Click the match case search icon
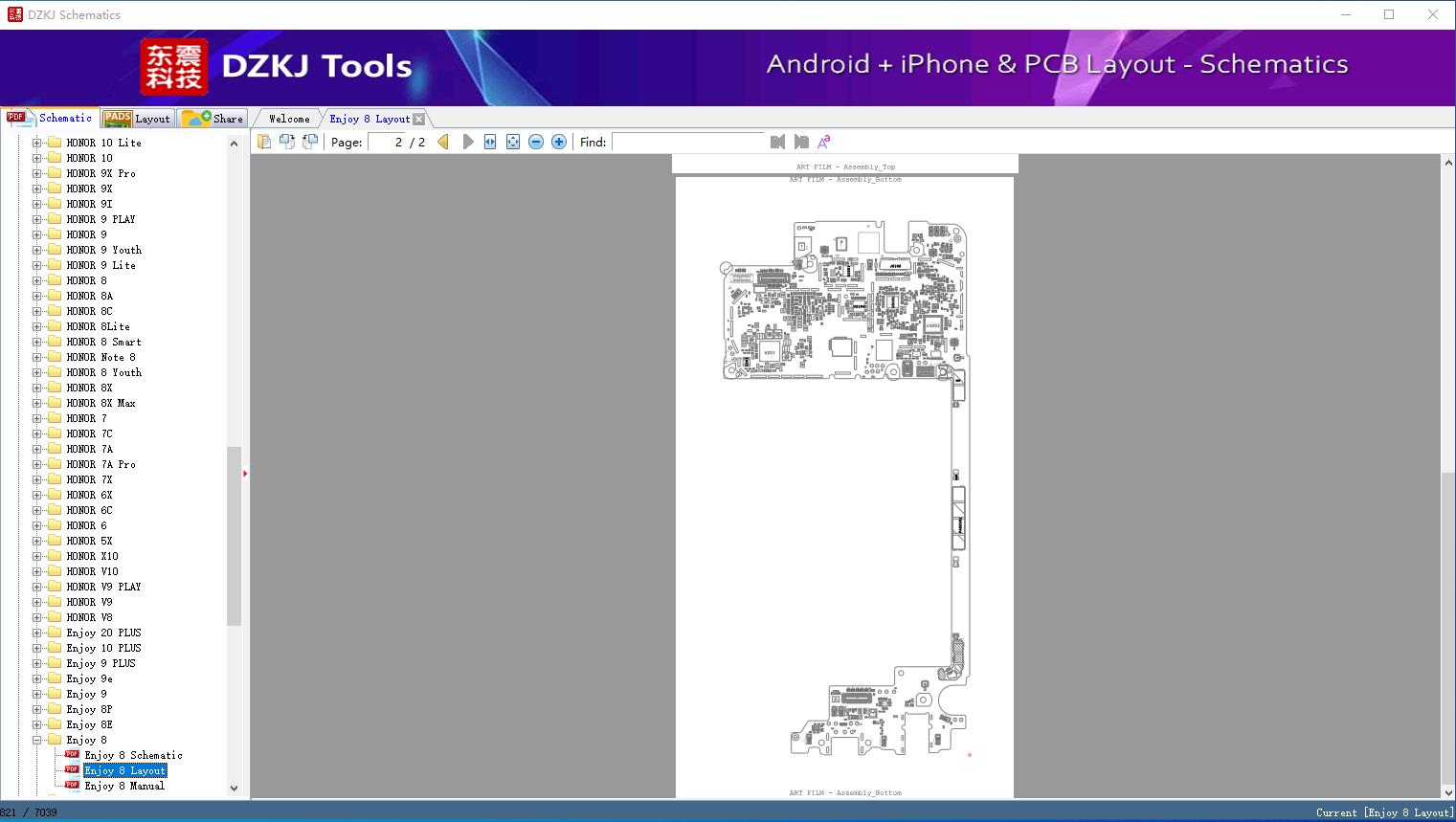Screen dimensions: 1456x822 point(824,142)
